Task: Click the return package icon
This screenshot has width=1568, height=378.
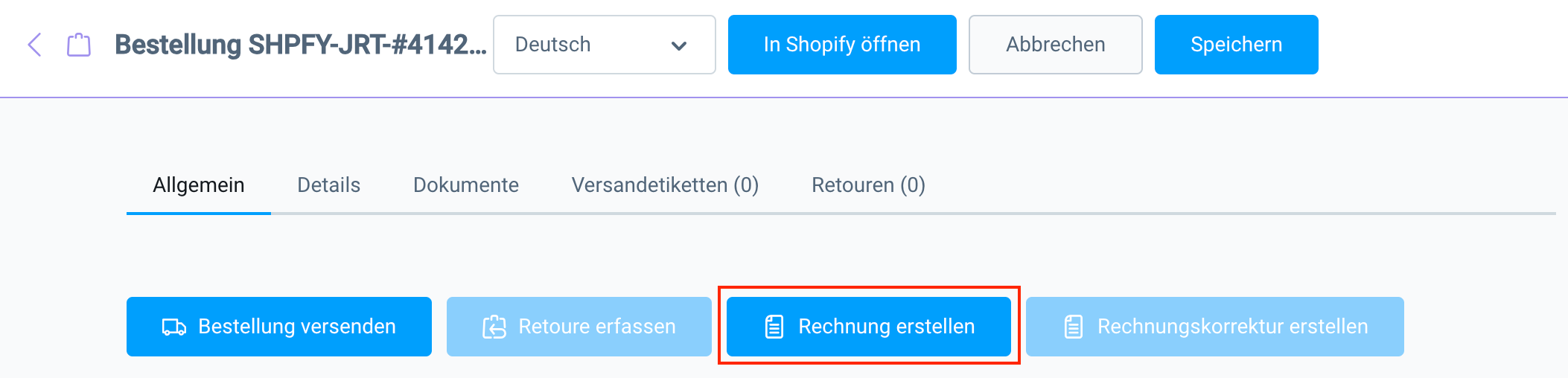Action: coord(494,327)
